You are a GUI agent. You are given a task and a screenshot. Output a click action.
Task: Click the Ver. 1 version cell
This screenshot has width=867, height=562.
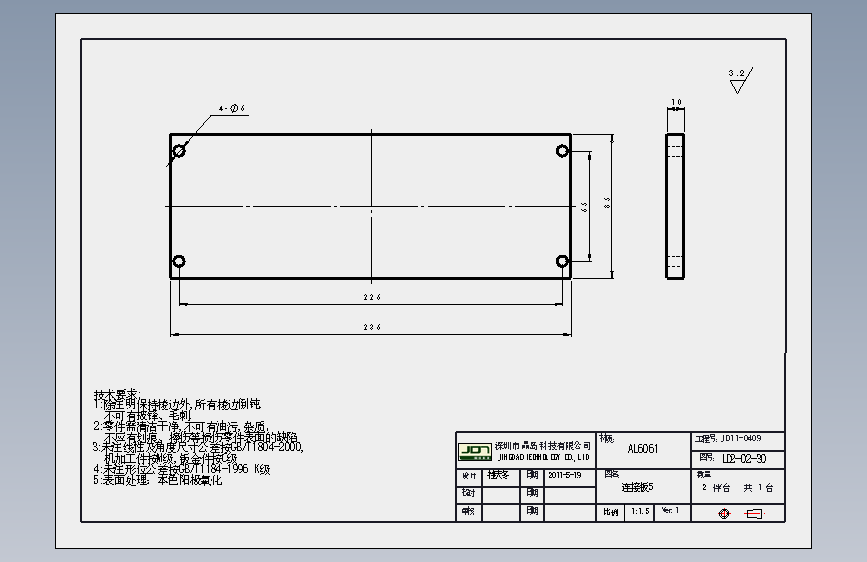[x=670, y=511]
